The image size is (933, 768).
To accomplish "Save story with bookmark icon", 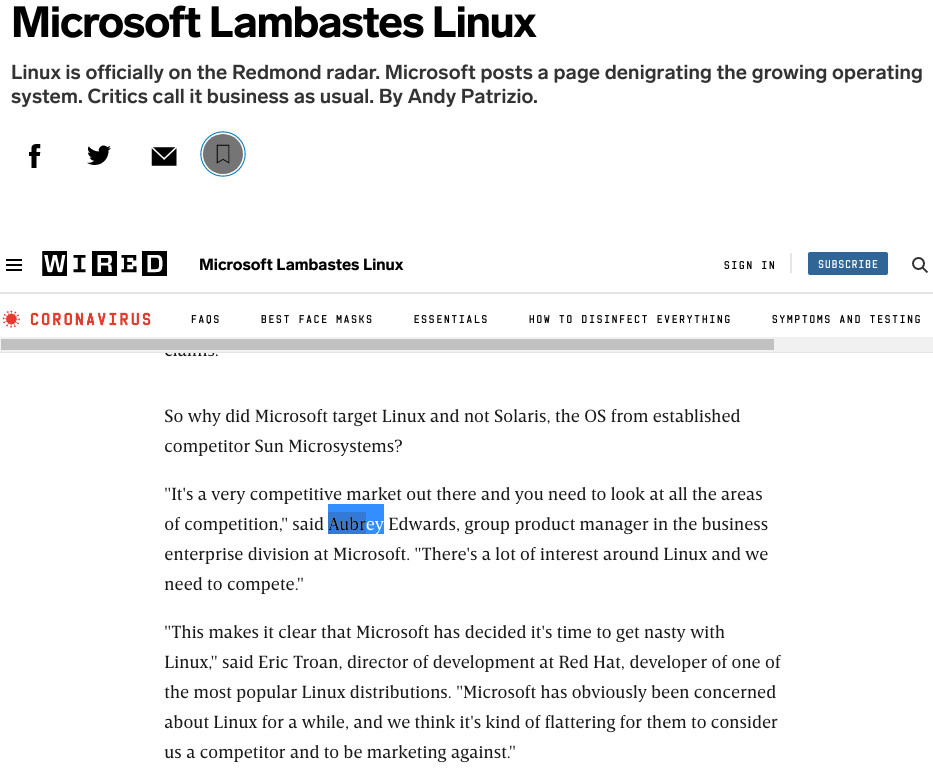I will click(223, 154).
